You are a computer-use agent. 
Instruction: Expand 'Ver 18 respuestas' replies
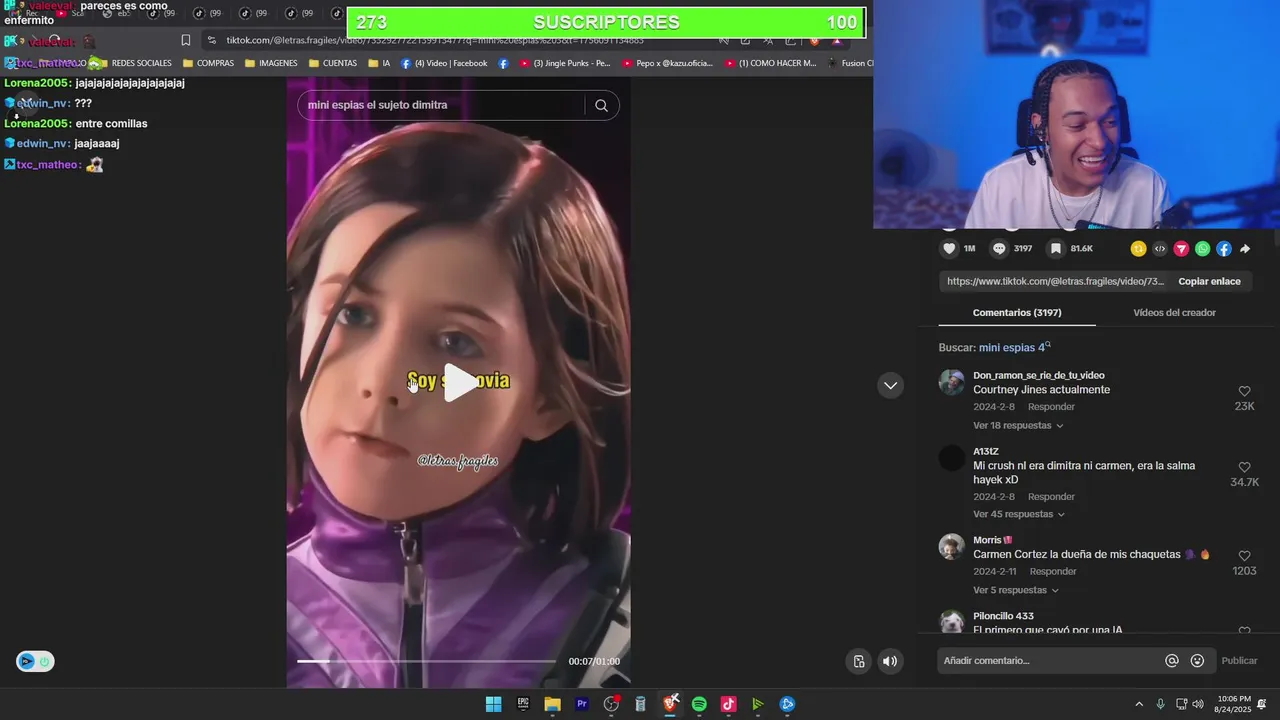[x=1018, y=426]
